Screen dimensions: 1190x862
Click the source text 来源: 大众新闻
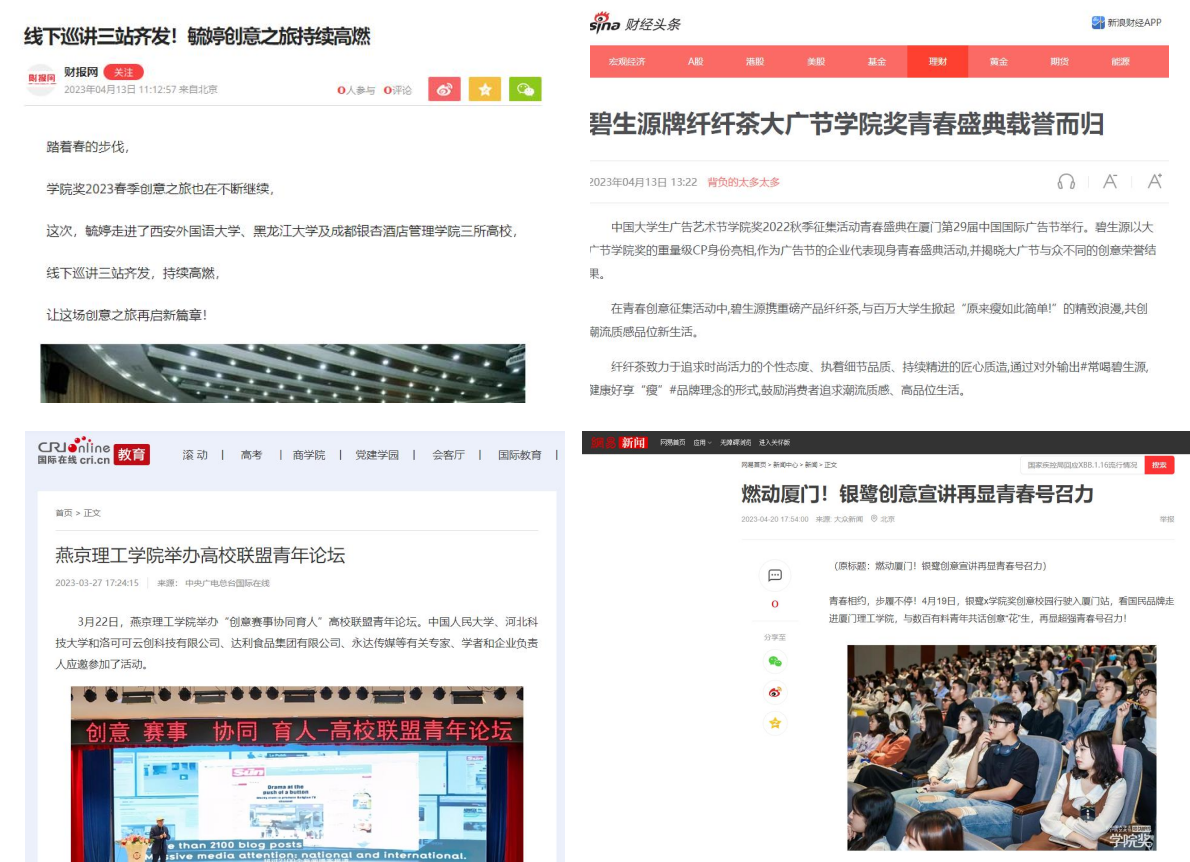[x=839, y=520]
